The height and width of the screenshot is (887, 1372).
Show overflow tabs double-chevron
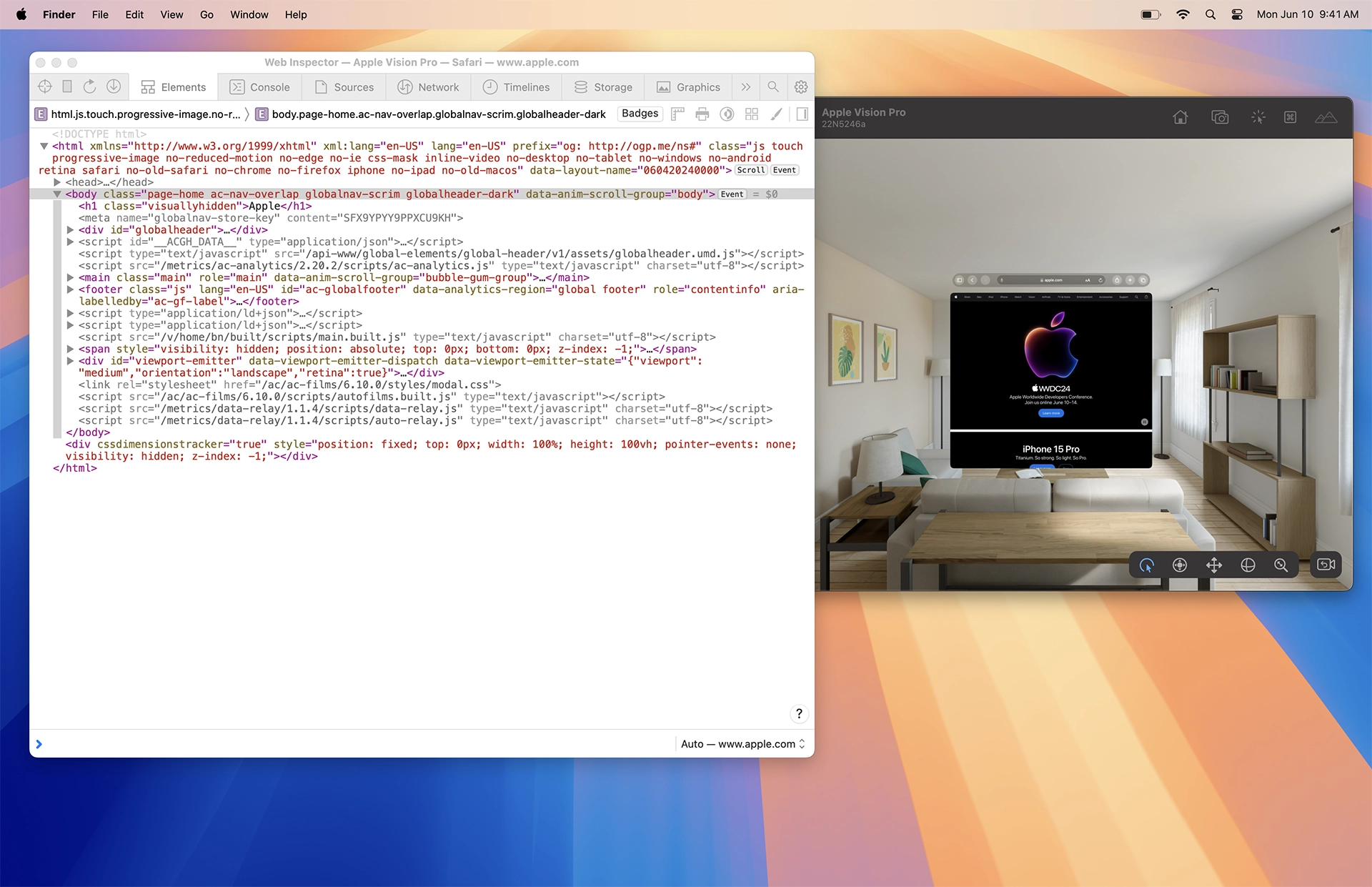point(746,86)
